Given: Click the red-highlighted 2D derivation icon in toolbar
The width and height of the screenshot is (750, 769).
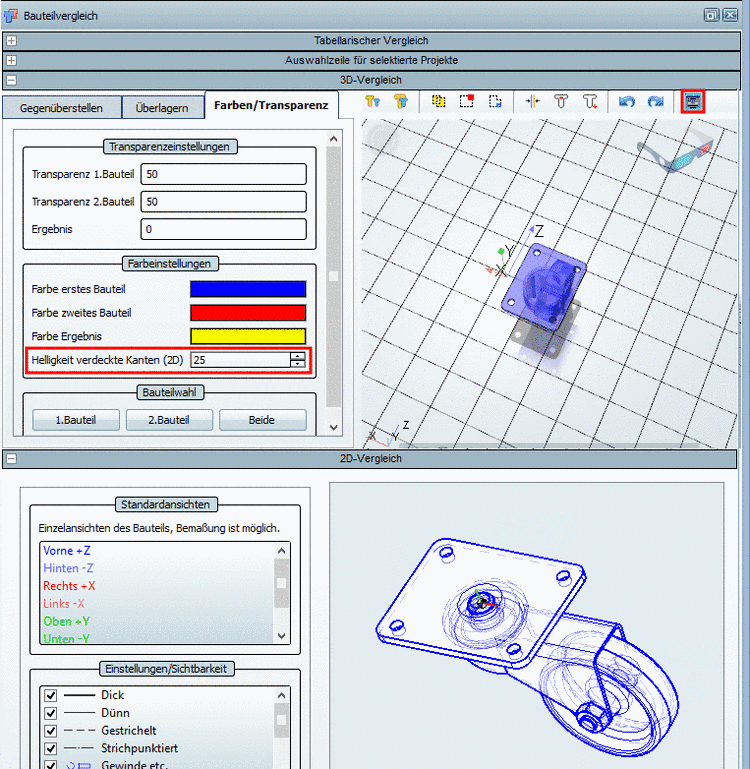Looking at the screenshot, I should (693, 102).
